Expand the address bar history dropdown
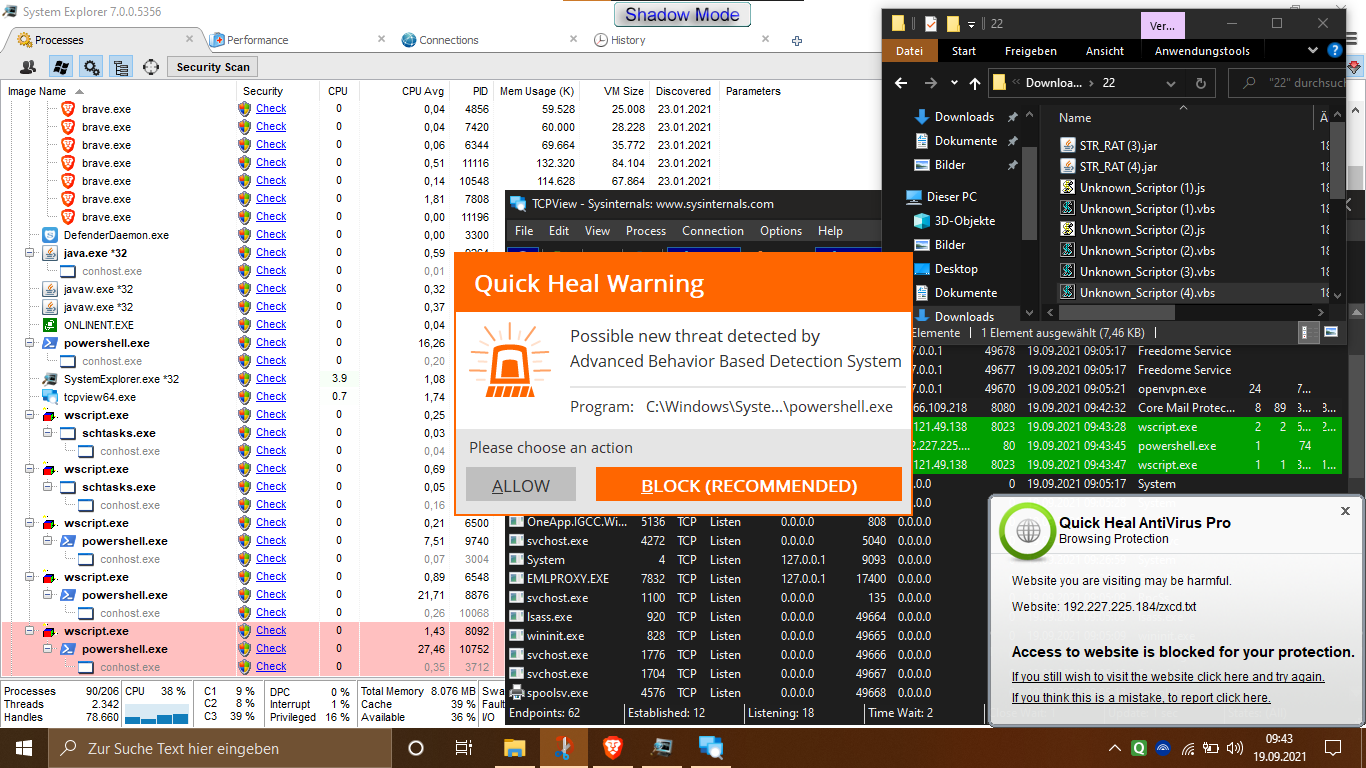 1173,83
